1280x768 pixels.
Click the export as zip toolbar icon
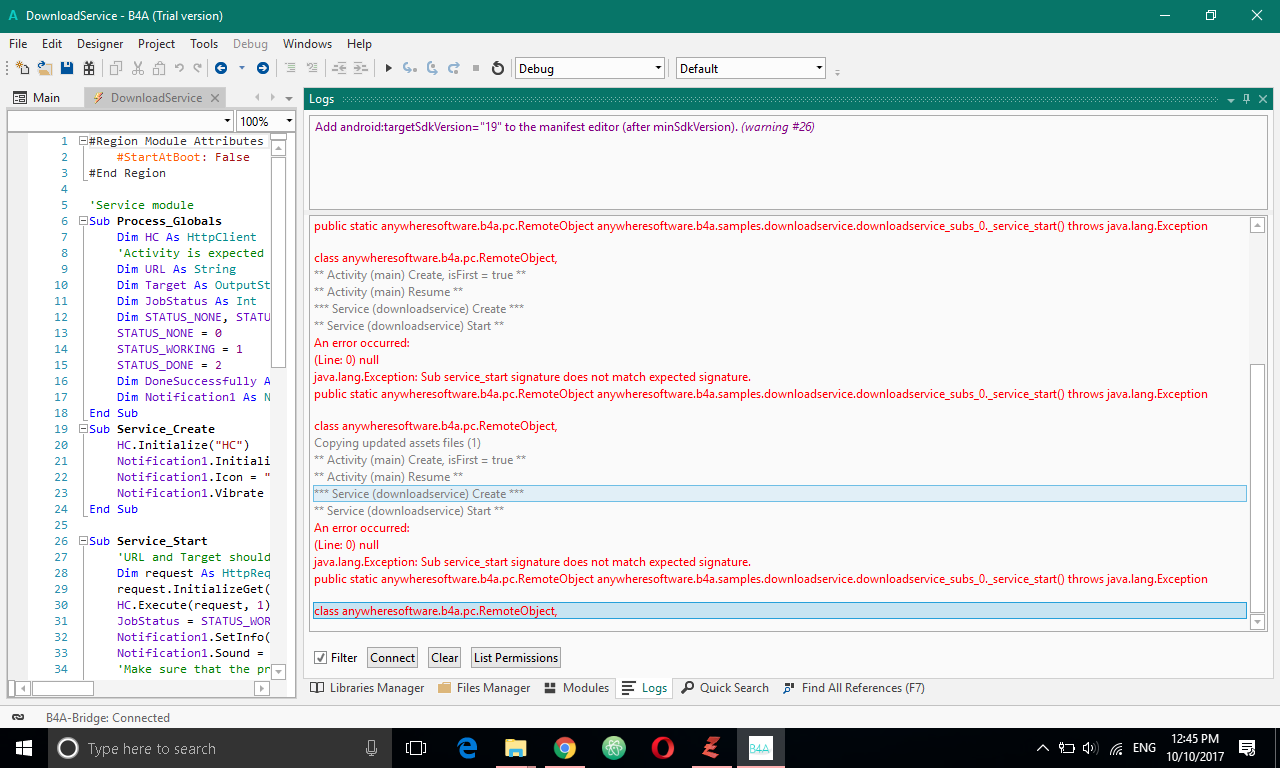coord(89,68)
